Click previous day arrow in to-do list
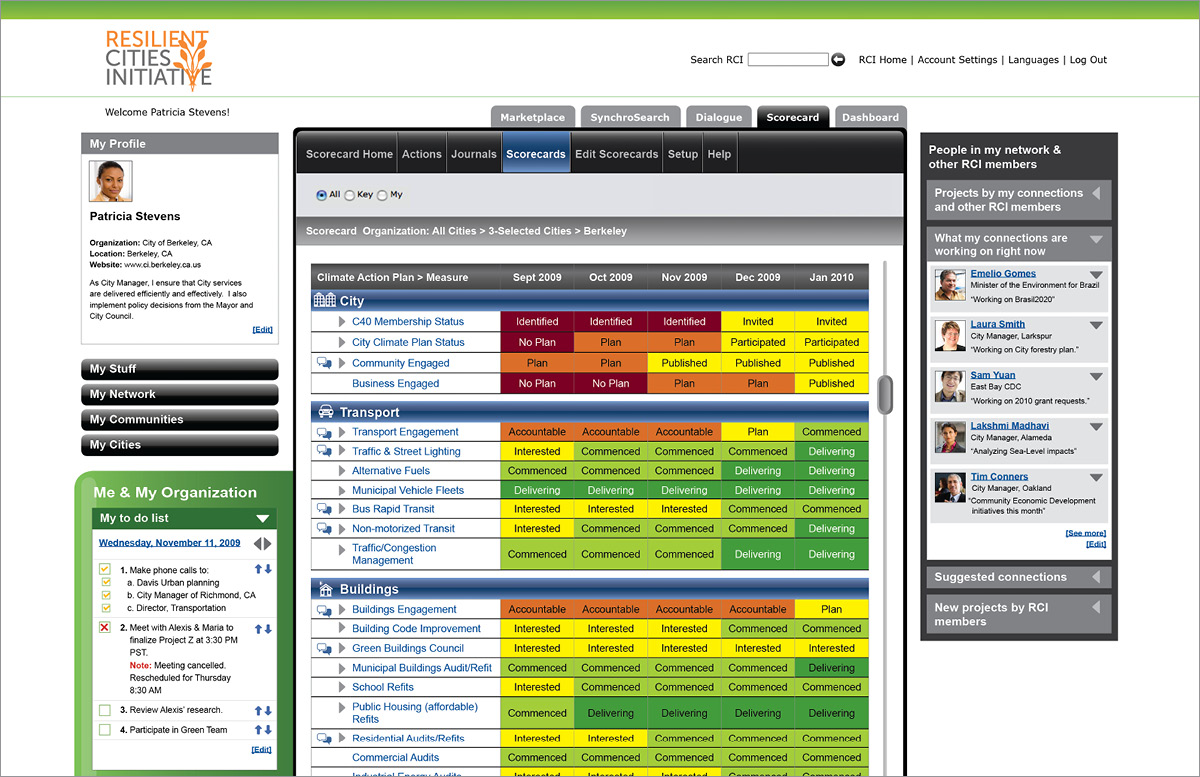Screen dimensions: 1200x777 pyautogui.click(x=257, y=543)
